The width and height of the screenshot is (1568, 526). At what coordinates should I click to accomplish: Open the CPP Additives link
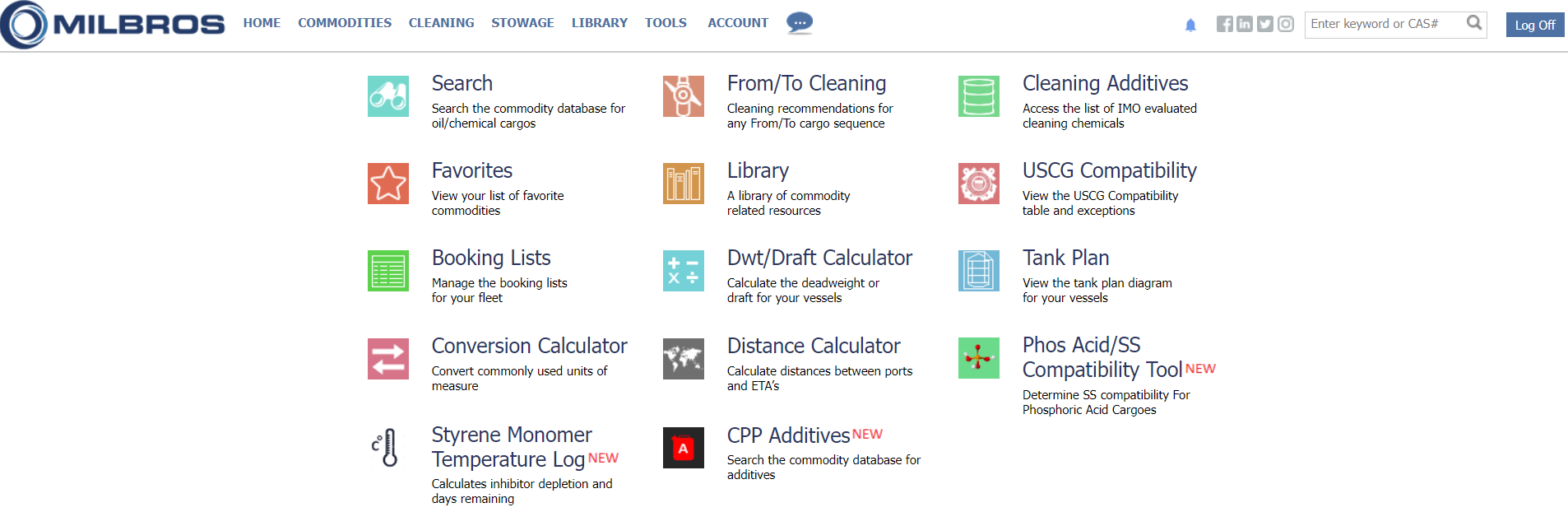pyautogui.click(x=787, y=435)
